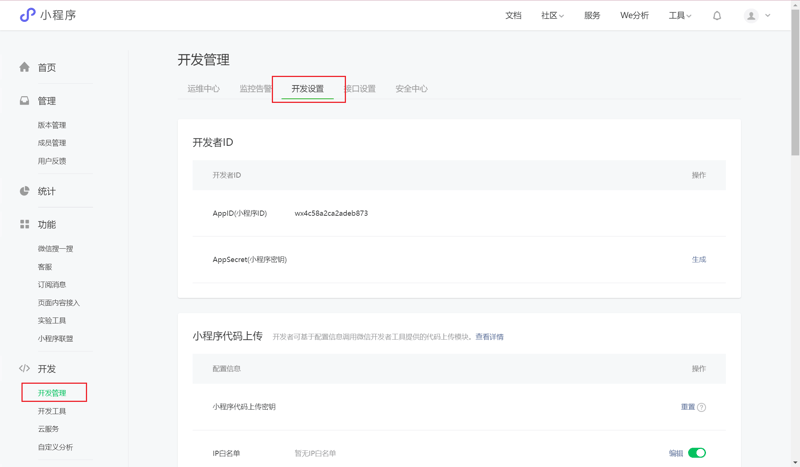Open 订阅消息 in sidebar

52,284
